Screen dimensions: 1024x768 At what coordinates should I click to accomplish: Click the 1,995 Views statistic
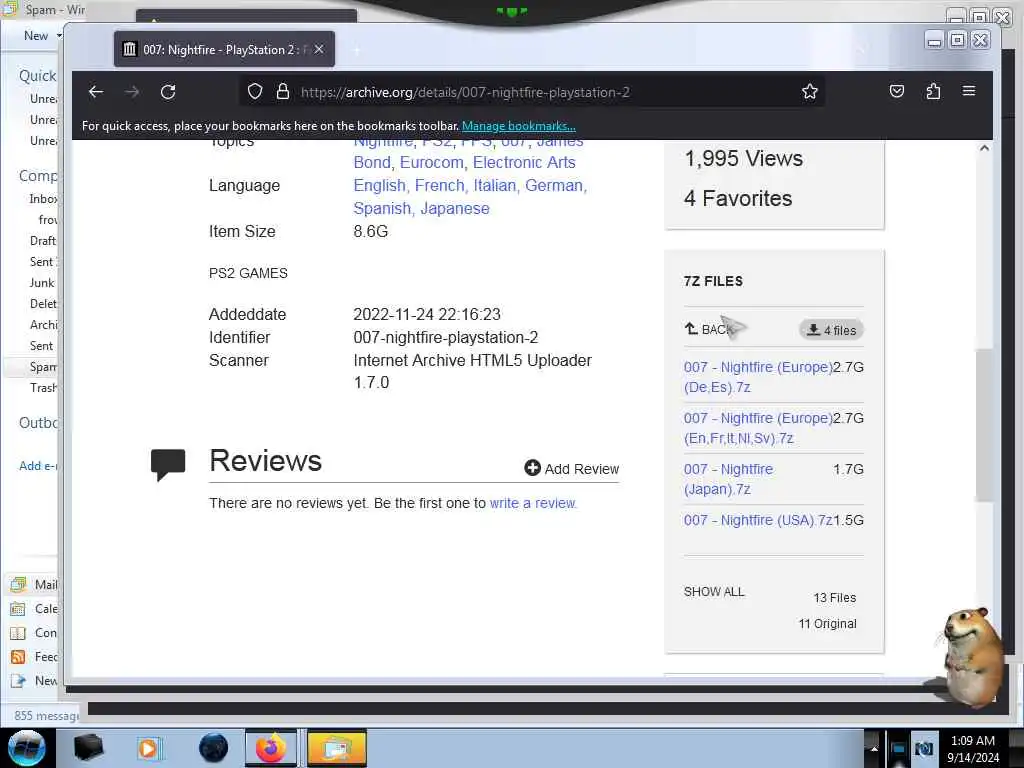[x=743, y=159]
